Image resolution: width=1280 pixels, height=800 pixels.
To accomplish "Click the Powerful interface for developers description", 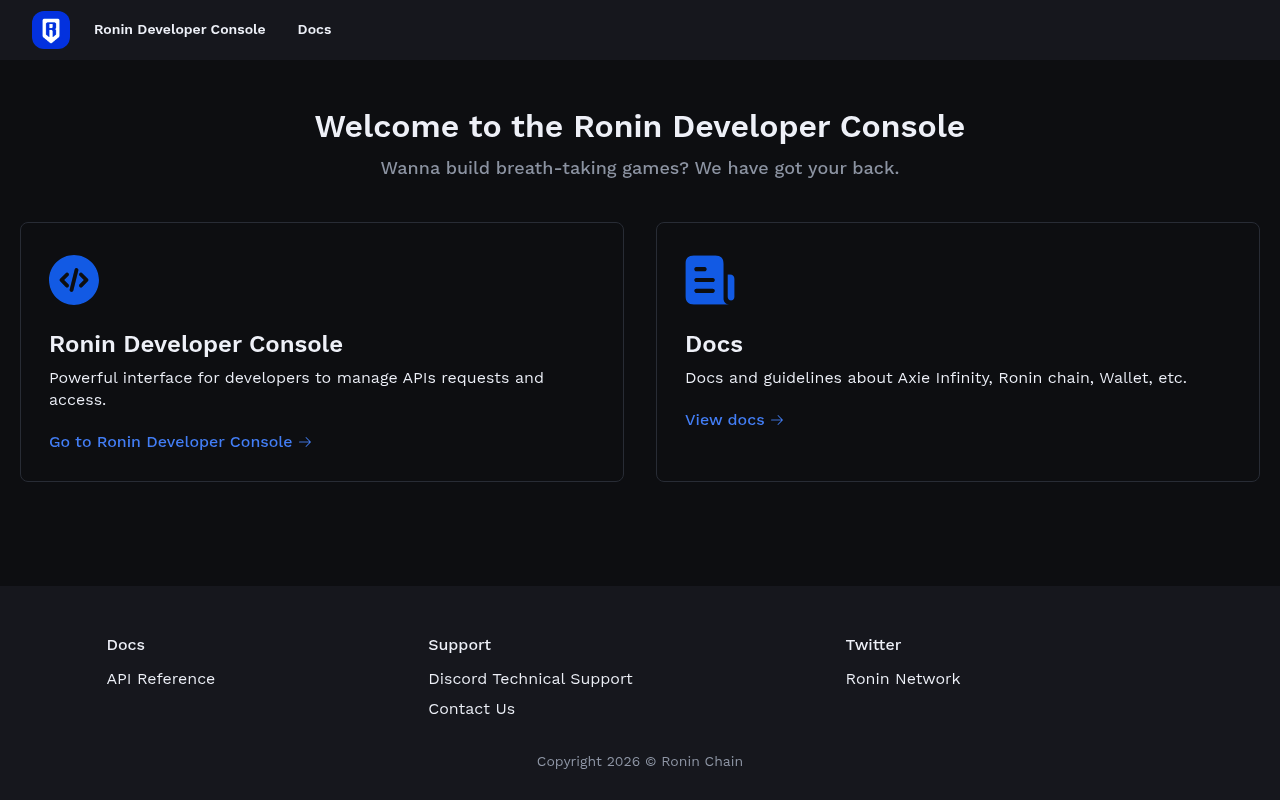I will tap(297, 389).
